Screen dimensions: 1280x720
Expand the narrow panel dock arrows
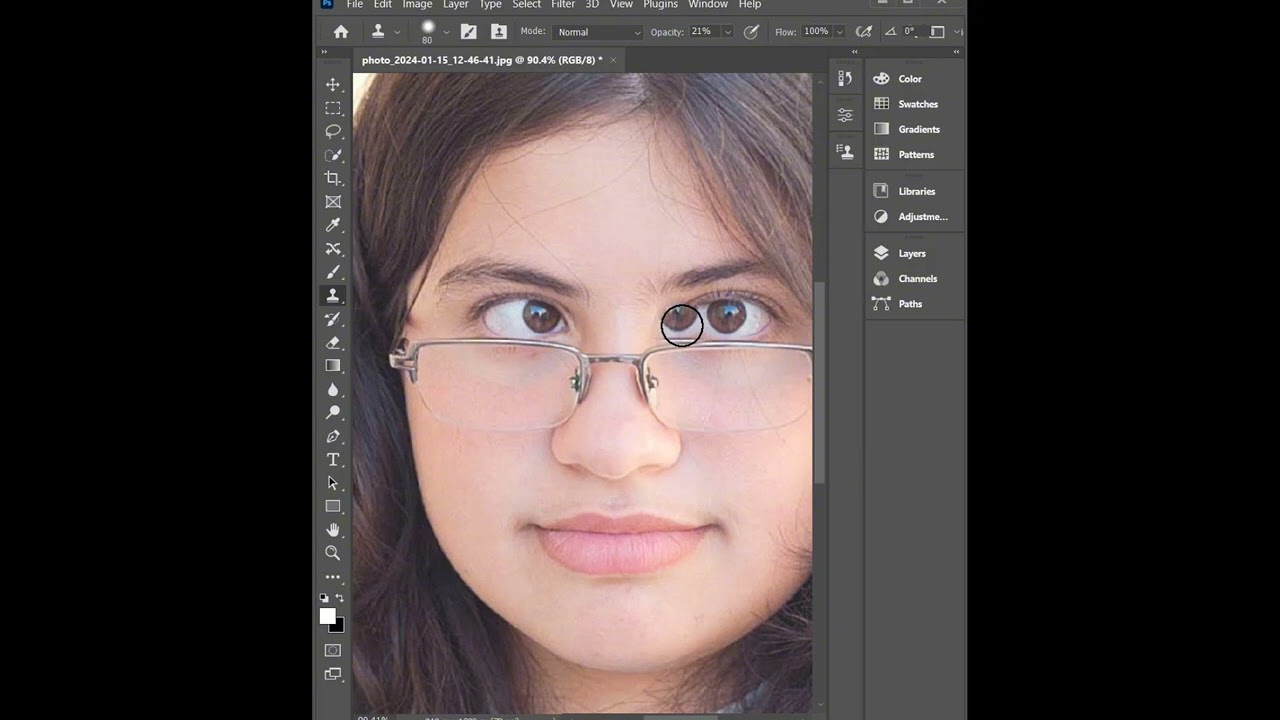[855, 52]
